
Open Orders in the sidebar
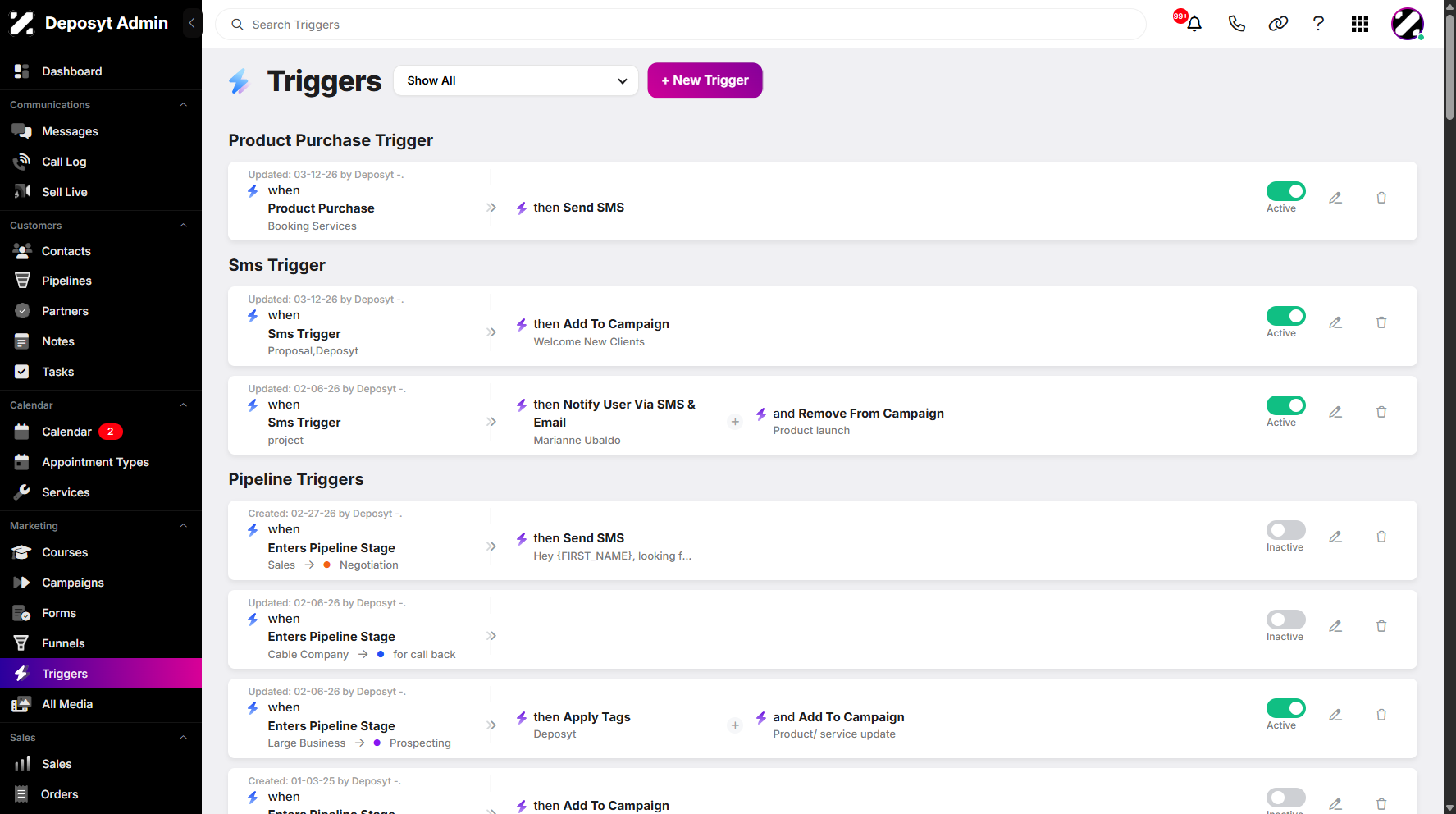click(101, 794)
